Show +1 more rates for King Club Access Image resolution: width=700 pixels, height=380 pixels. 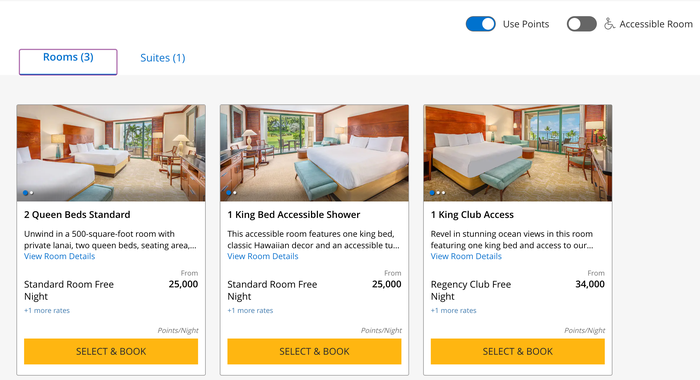[454, 310]
